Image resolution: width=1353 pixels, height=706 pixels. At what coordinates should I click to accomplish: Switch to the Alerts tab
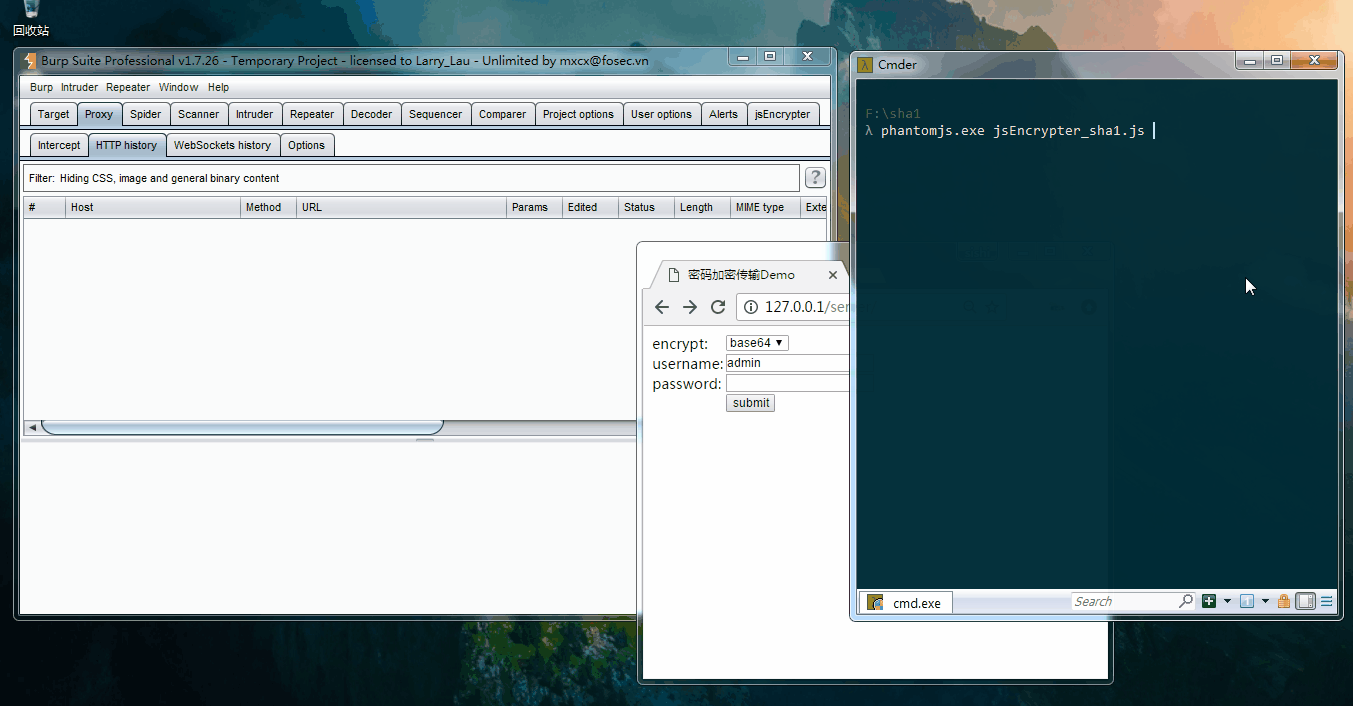723,114
